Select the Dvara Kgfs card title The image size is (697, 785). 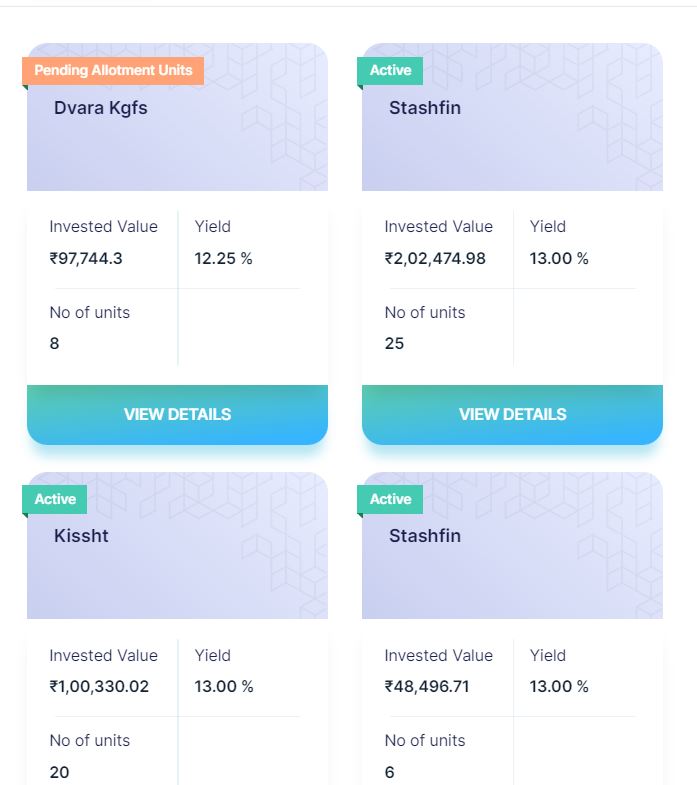pos(101,108)
